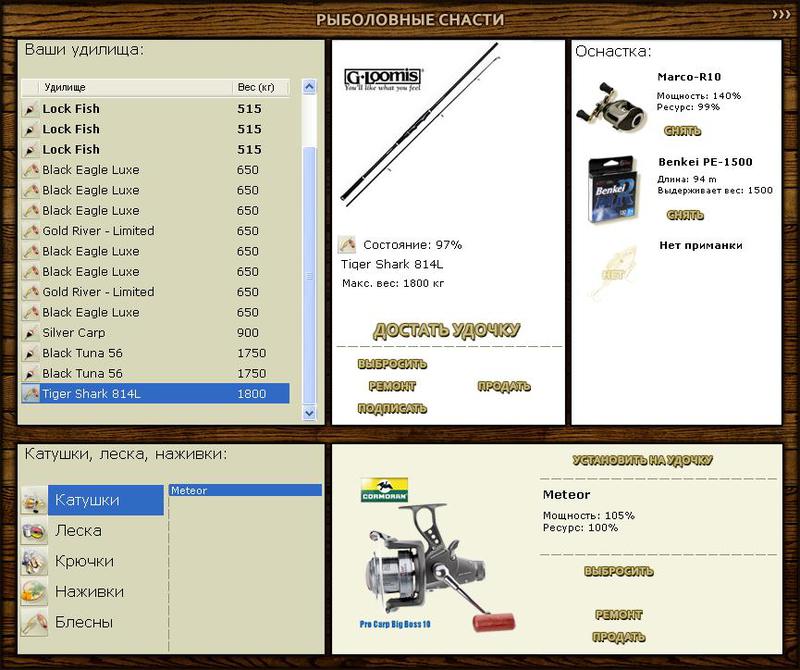
Task: Click the Леска line category icon
Action: click(34, 531)
